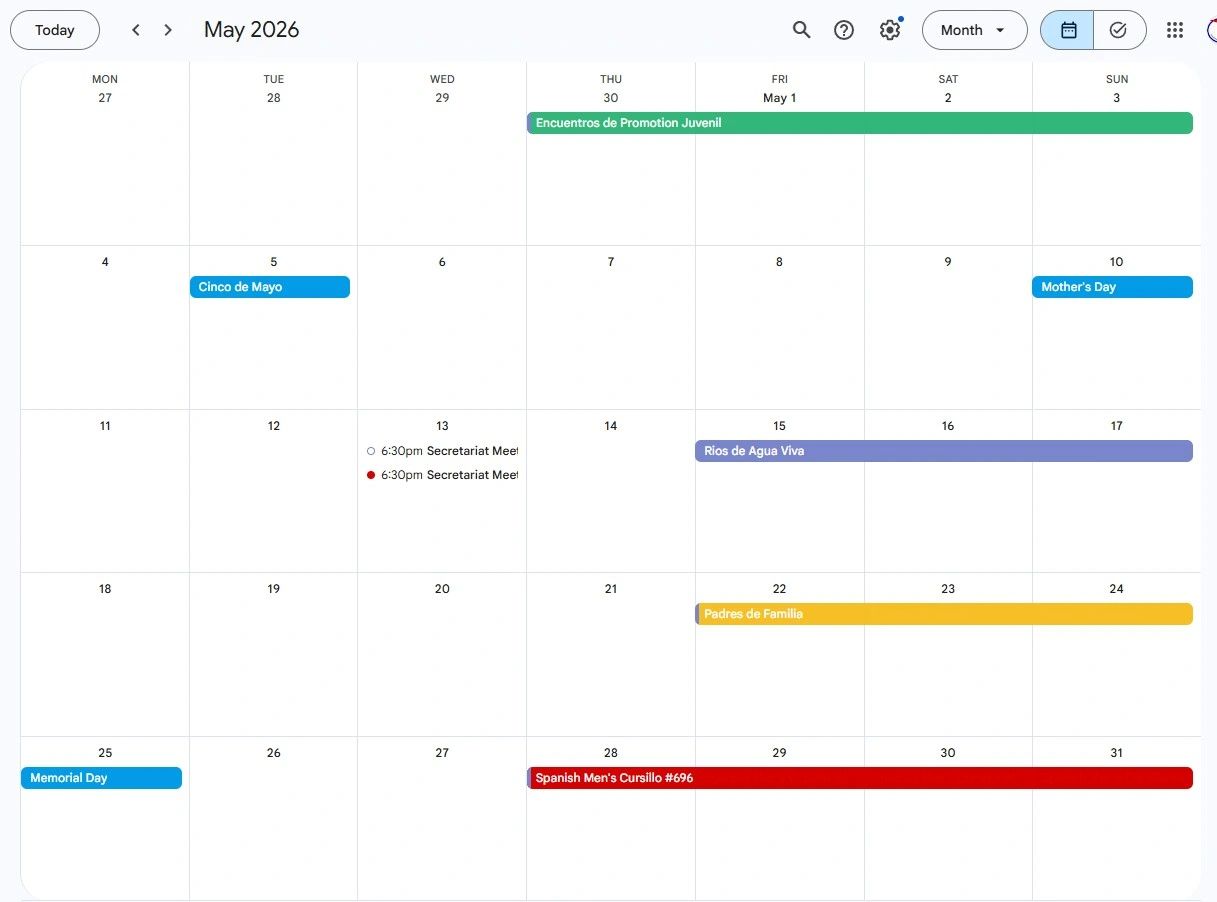Switch to Calendar view icon
Image resolution: width=1217 pixels, height=902 pixels.
(1068, 30)
